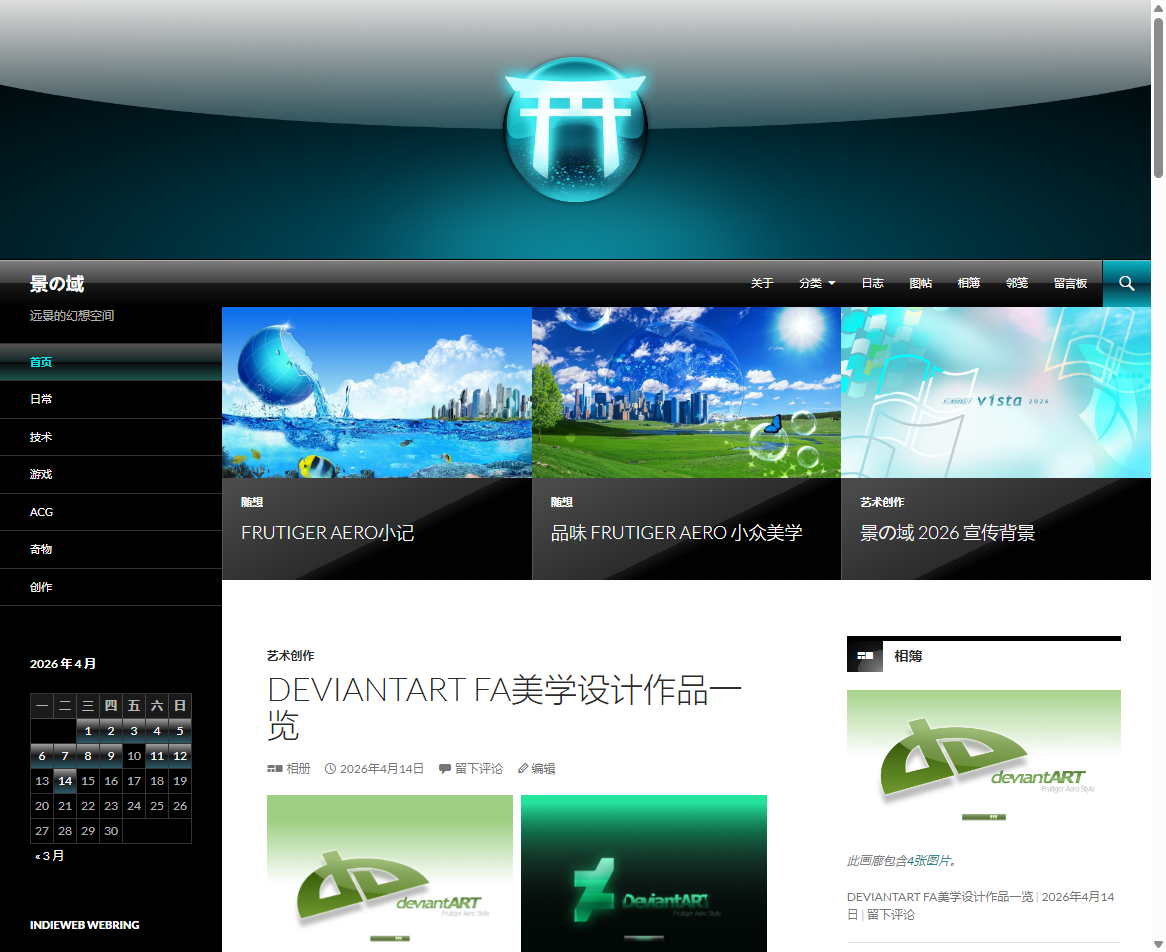The width and height of the screenshot is (1166, 952).
Task: Click the gallery icon beside 相簿 widget heading
Action: click(865, 655)
